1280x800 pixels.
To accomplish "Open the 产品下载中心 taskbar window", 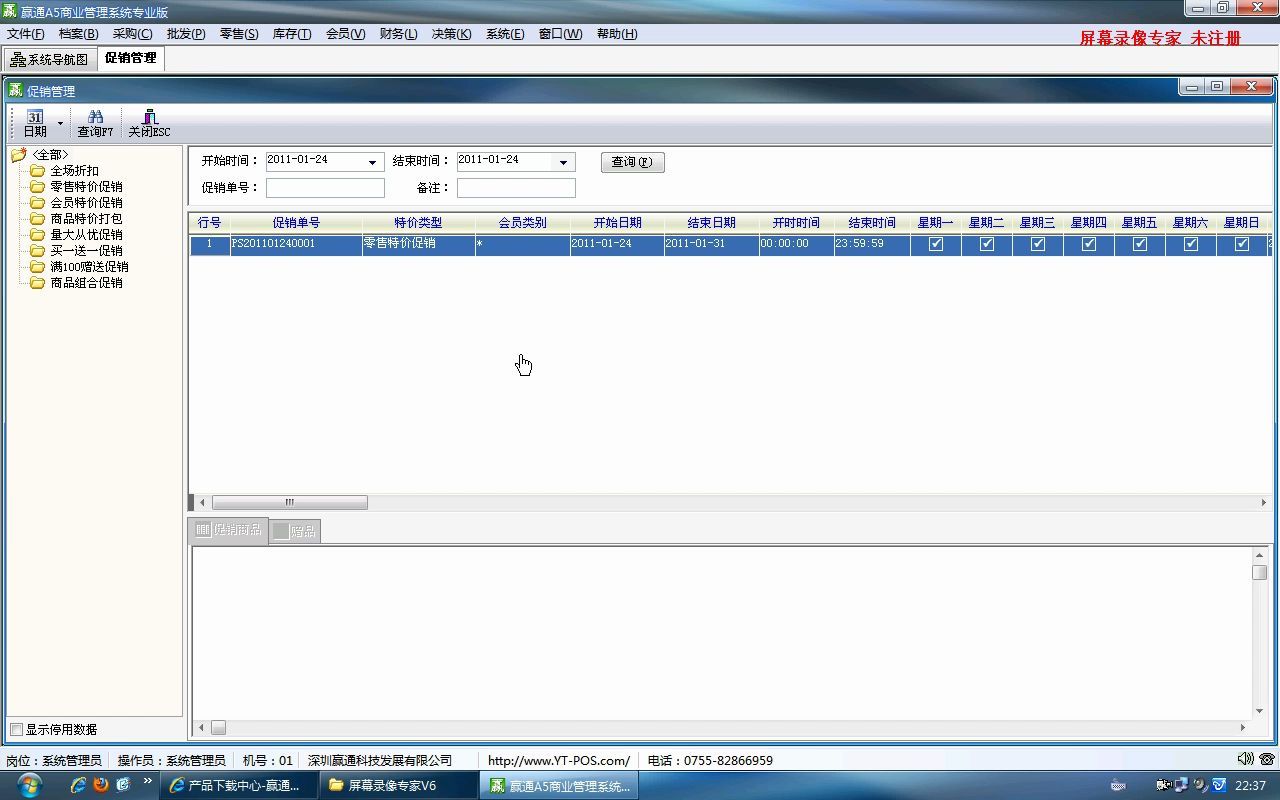I will click(238, 785).
